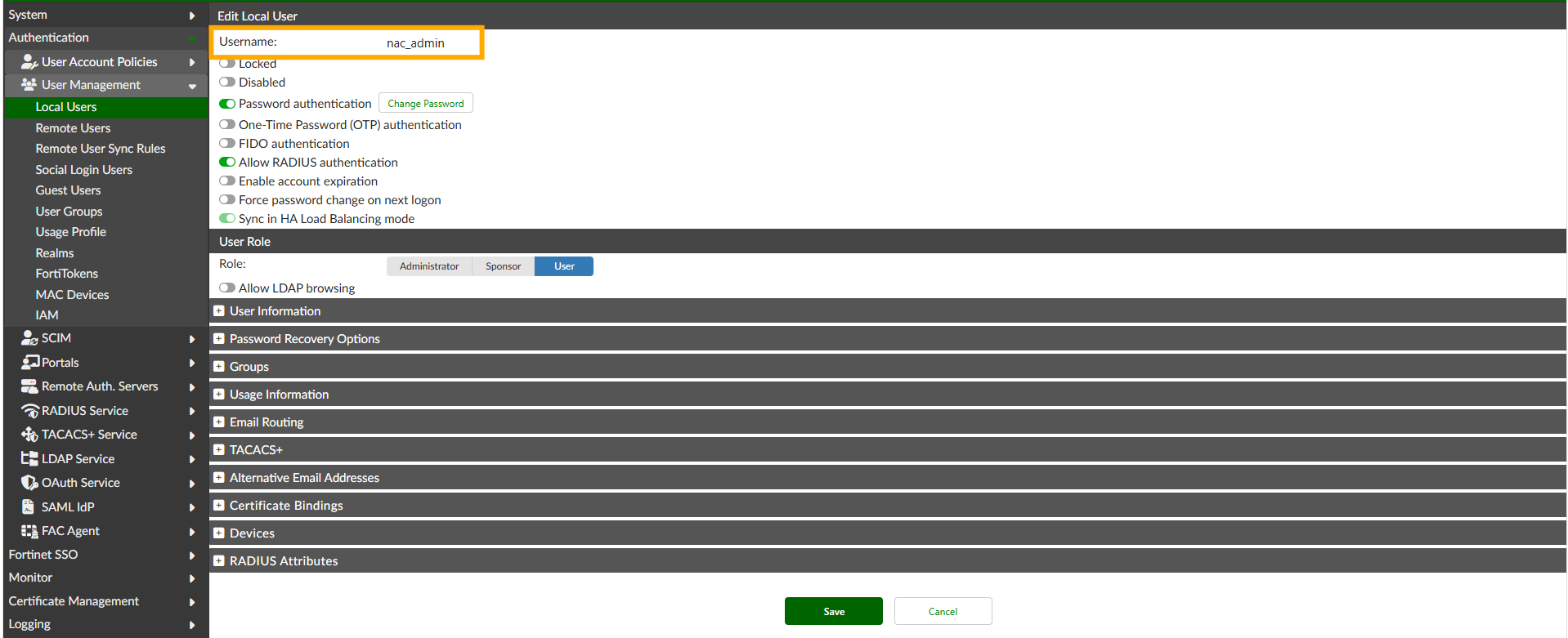Collapse User Management submenu arrow
This screenshot has width=1568, height=638.
(x=192, y=86)
